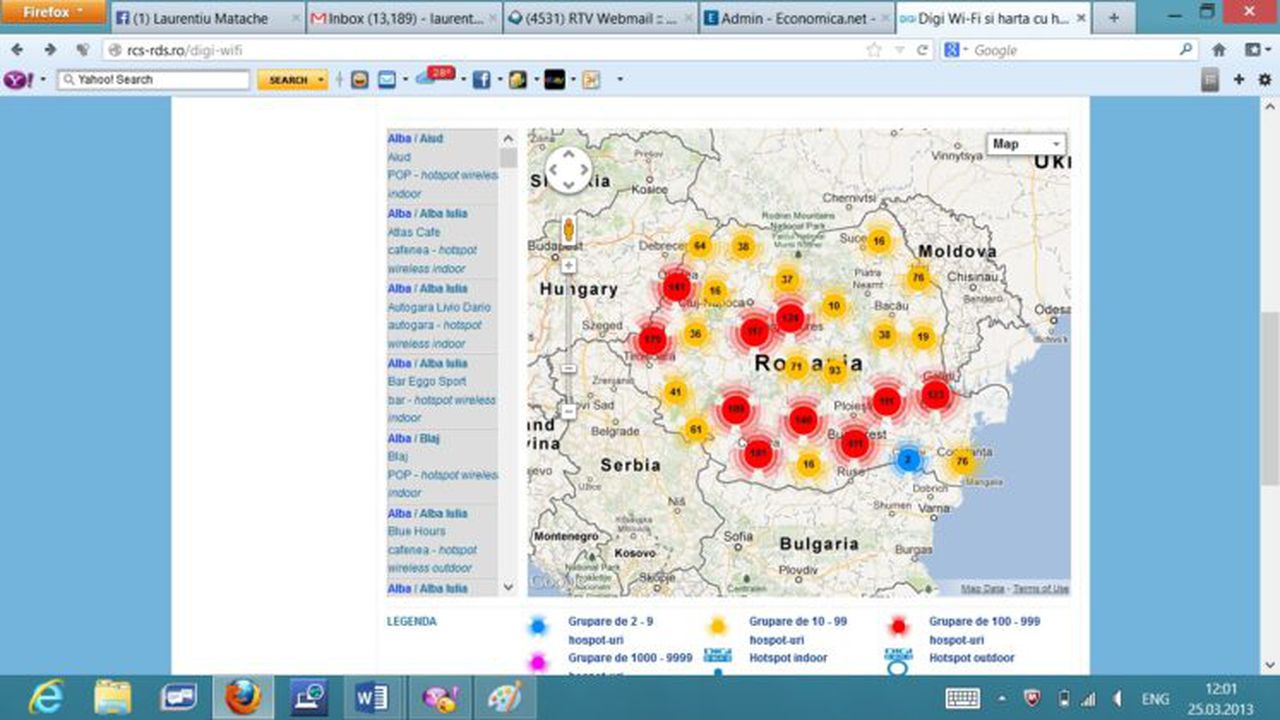Select the Street View pegman icon

[x=569, y=229]
